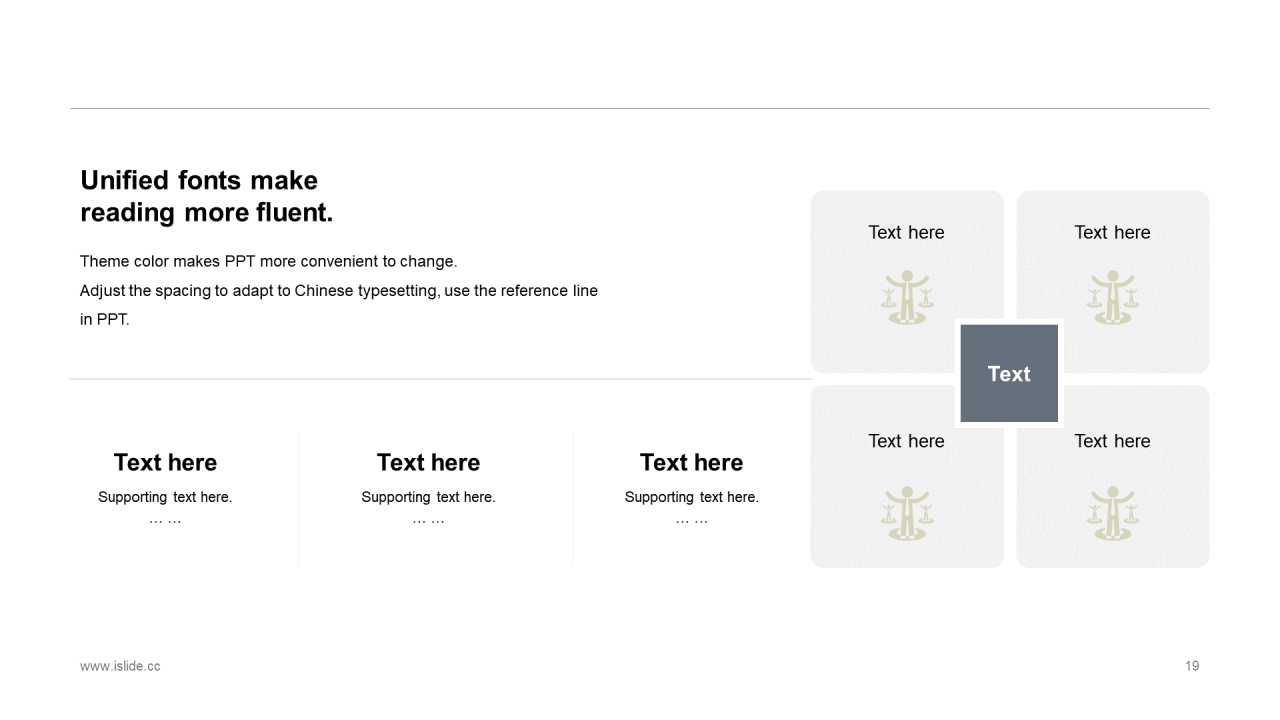
Task: Select first column's bold Text here heading
Action: [x=165, y=462]
